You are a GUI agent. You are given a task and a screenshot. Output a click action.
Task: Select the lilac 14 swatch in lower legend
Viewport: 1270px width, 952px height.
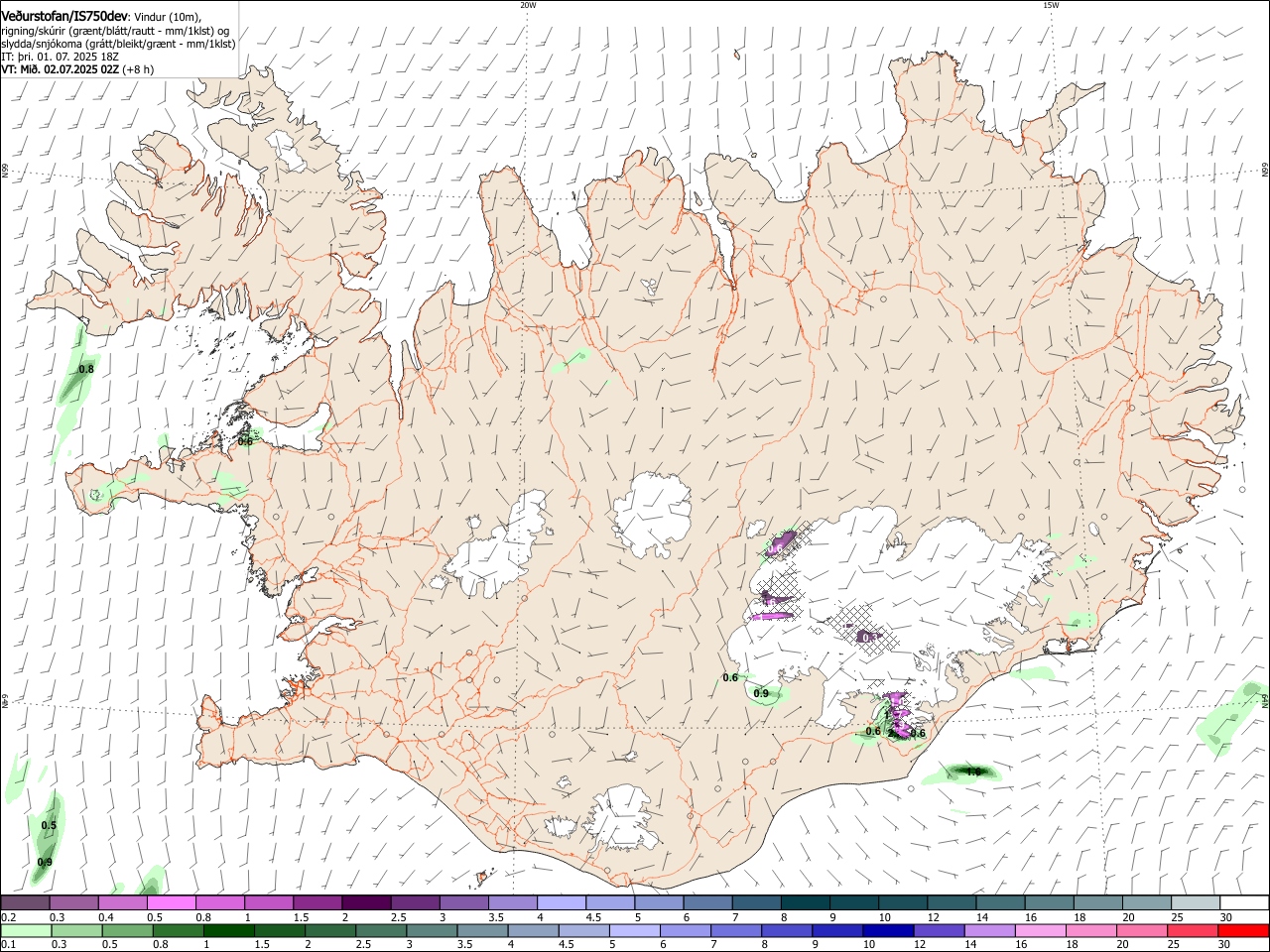pyautogui.click(x=988, y=930)
